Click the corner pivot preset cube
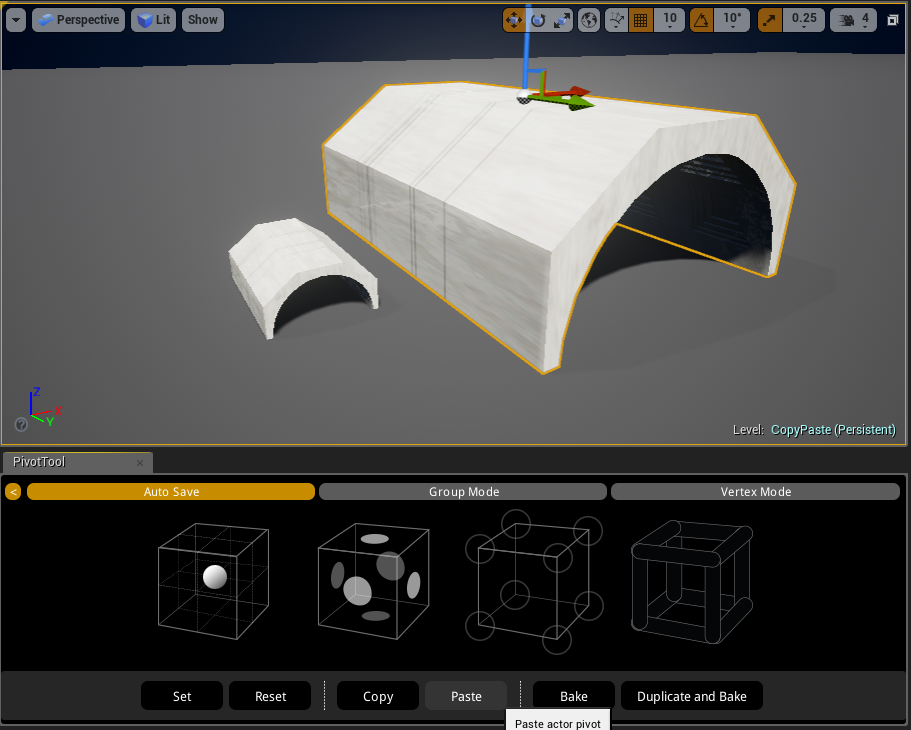This screenshot has width=911, height=730. [x=533, y=578]
